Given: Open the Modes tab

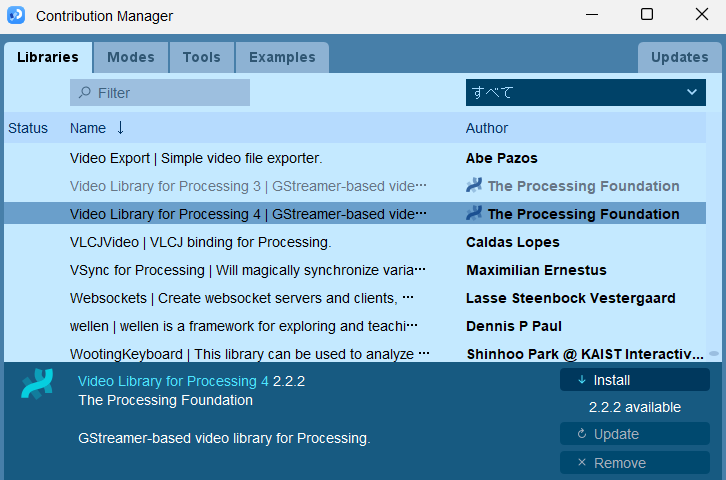Looking at the screenshot, I should pyautogui.click(x=131, y=57).
